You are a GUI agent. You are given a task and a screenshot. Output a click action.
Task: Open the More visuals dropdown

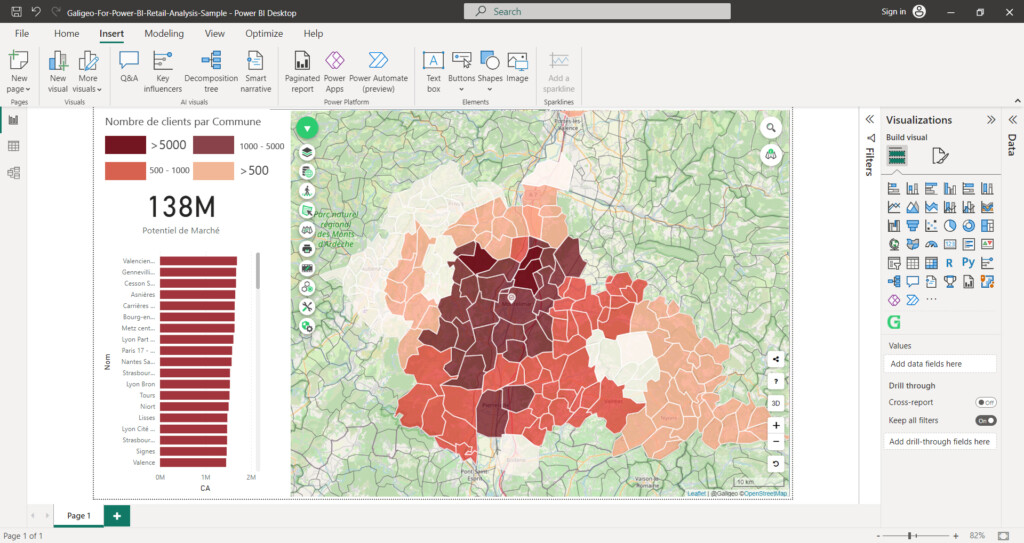coord(88,70)
